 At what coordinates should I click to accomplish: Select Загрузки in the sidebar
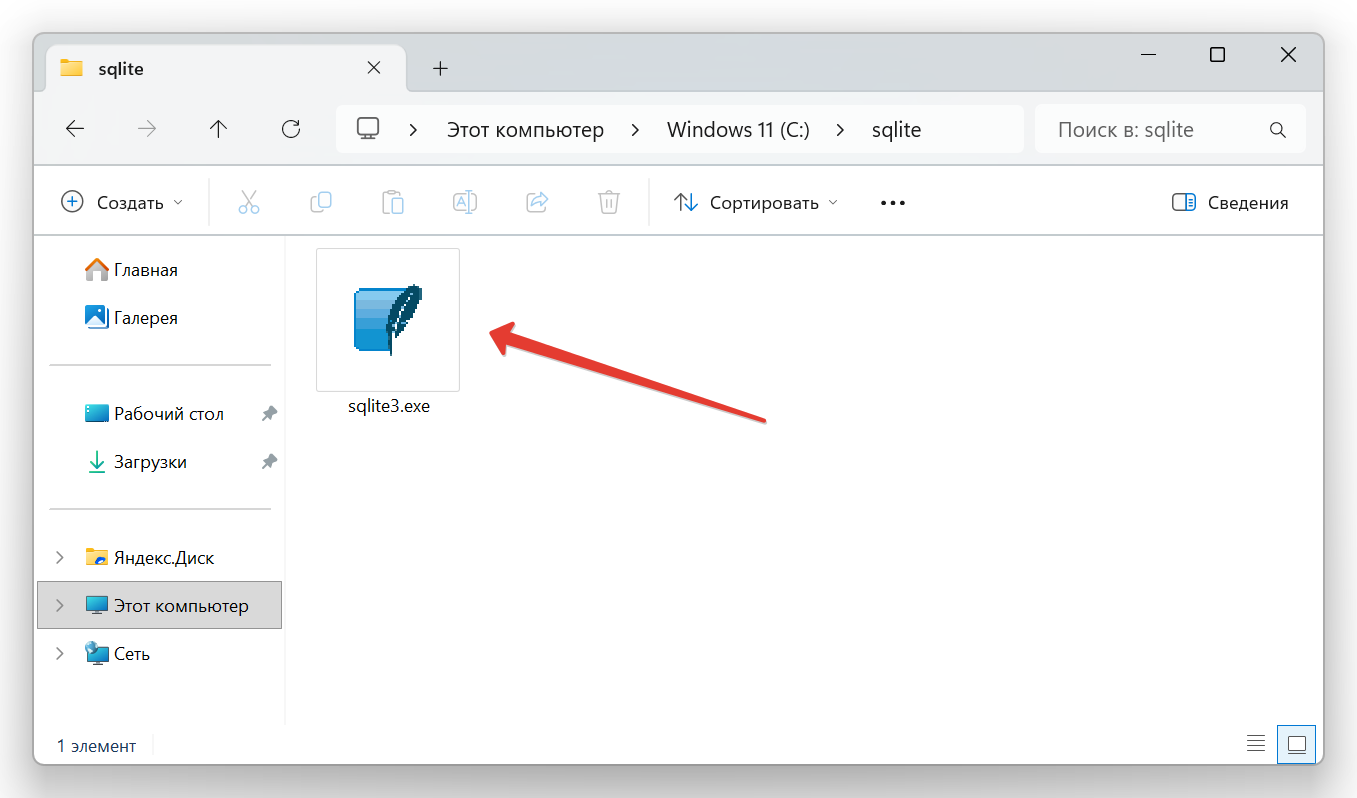tap(150, 462)
